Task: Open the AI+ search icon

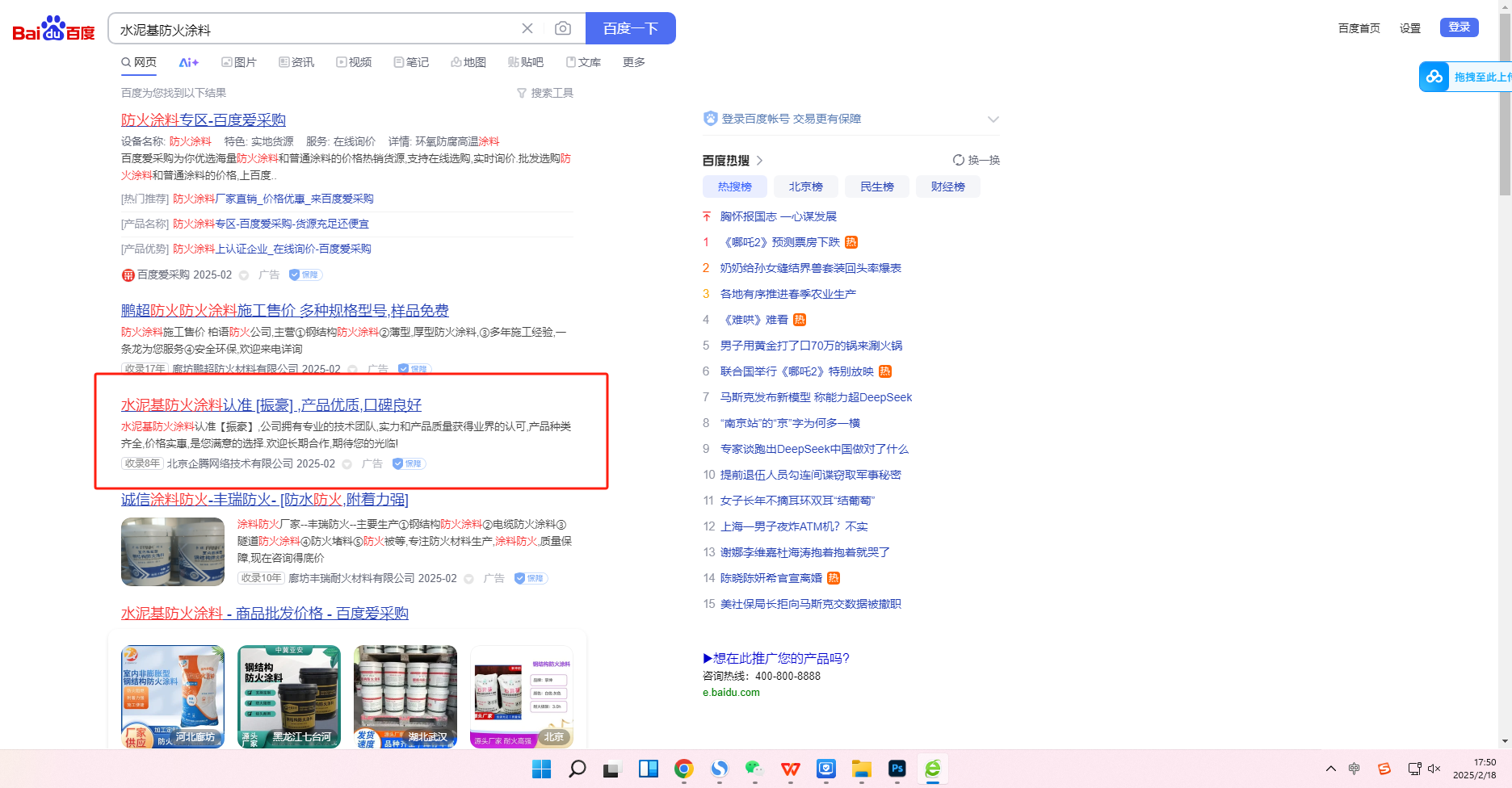Action: pos(188,62)
